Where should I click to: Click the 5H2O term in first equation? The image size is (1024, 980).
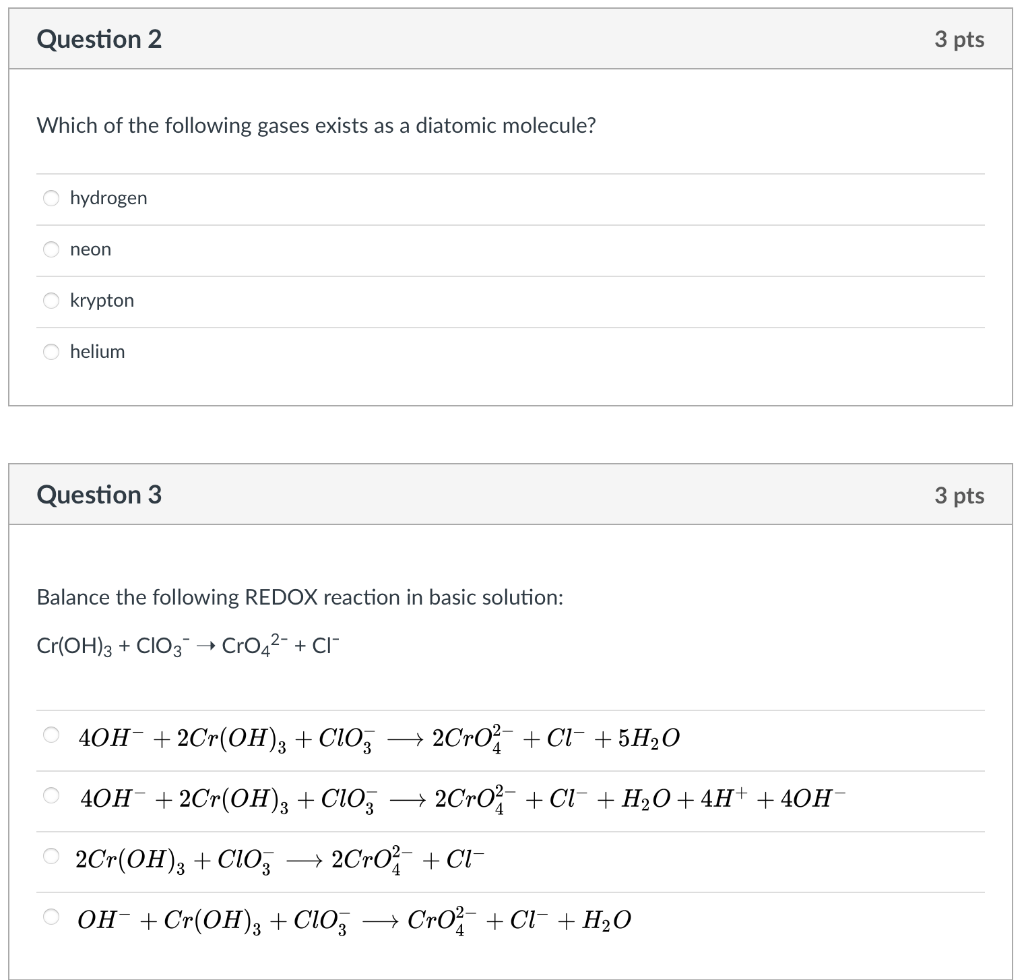(x=649, y=738)
